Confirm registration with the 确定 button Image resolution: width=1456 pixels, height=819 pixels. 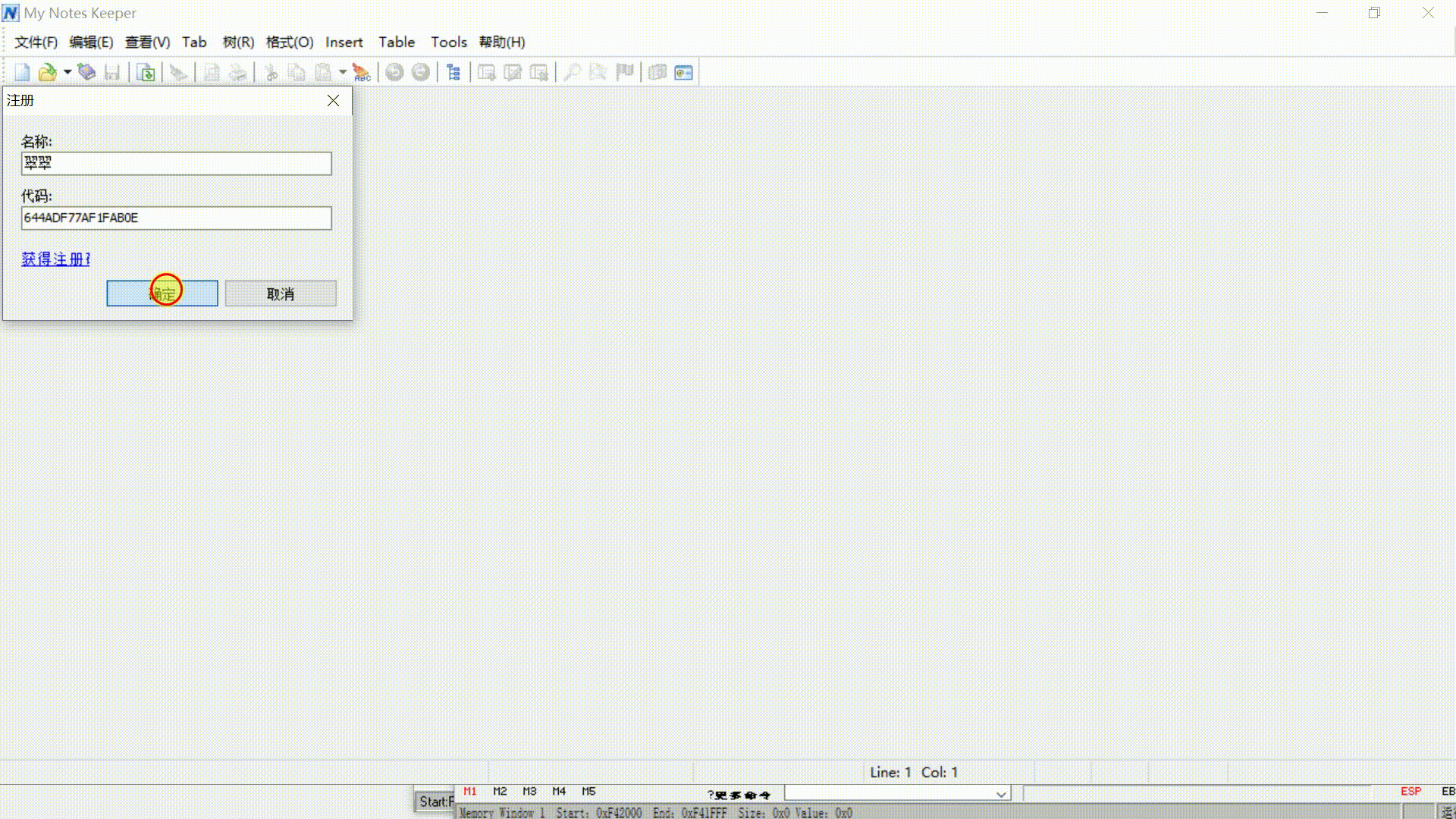(162, 293)
